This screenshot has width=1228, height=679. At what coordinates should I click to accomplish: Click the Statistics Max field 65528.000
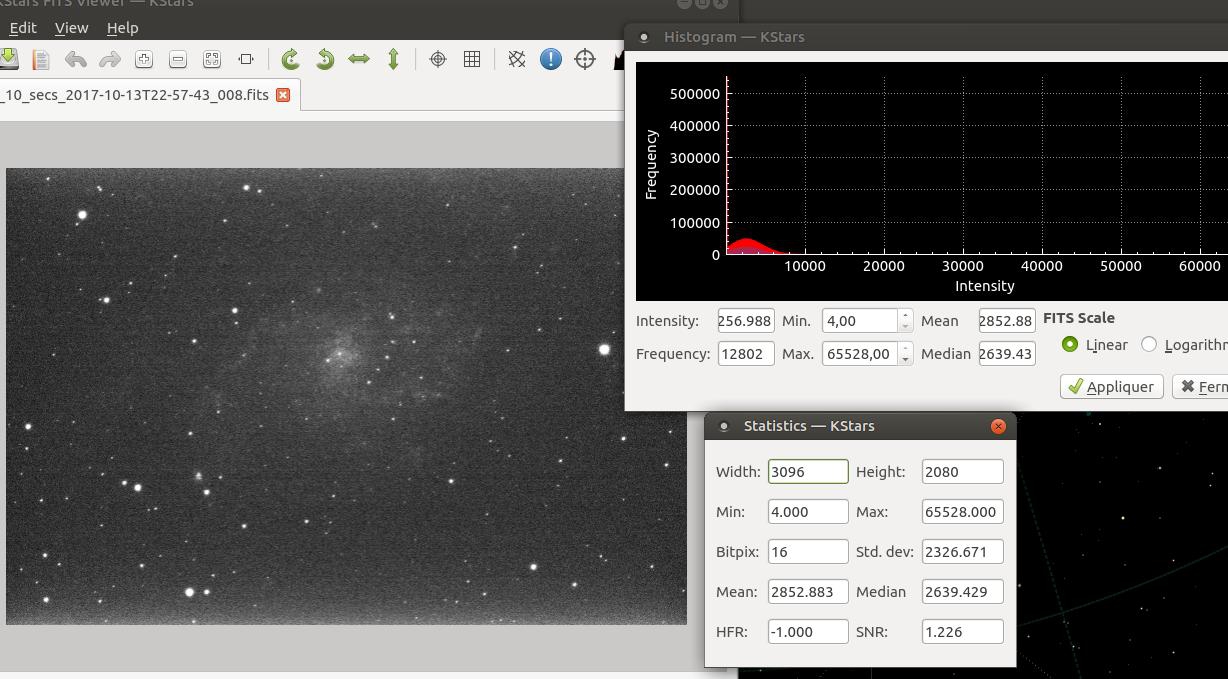click(962, 512)
